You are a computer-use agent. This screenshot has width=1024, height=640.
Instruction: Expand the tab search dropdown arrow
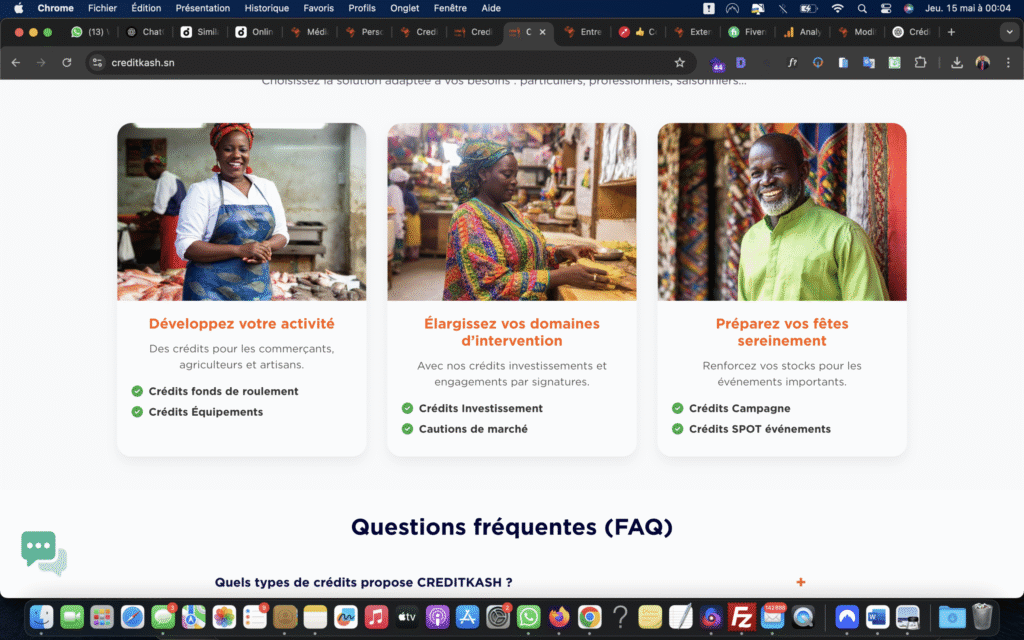coord(1009,32)
